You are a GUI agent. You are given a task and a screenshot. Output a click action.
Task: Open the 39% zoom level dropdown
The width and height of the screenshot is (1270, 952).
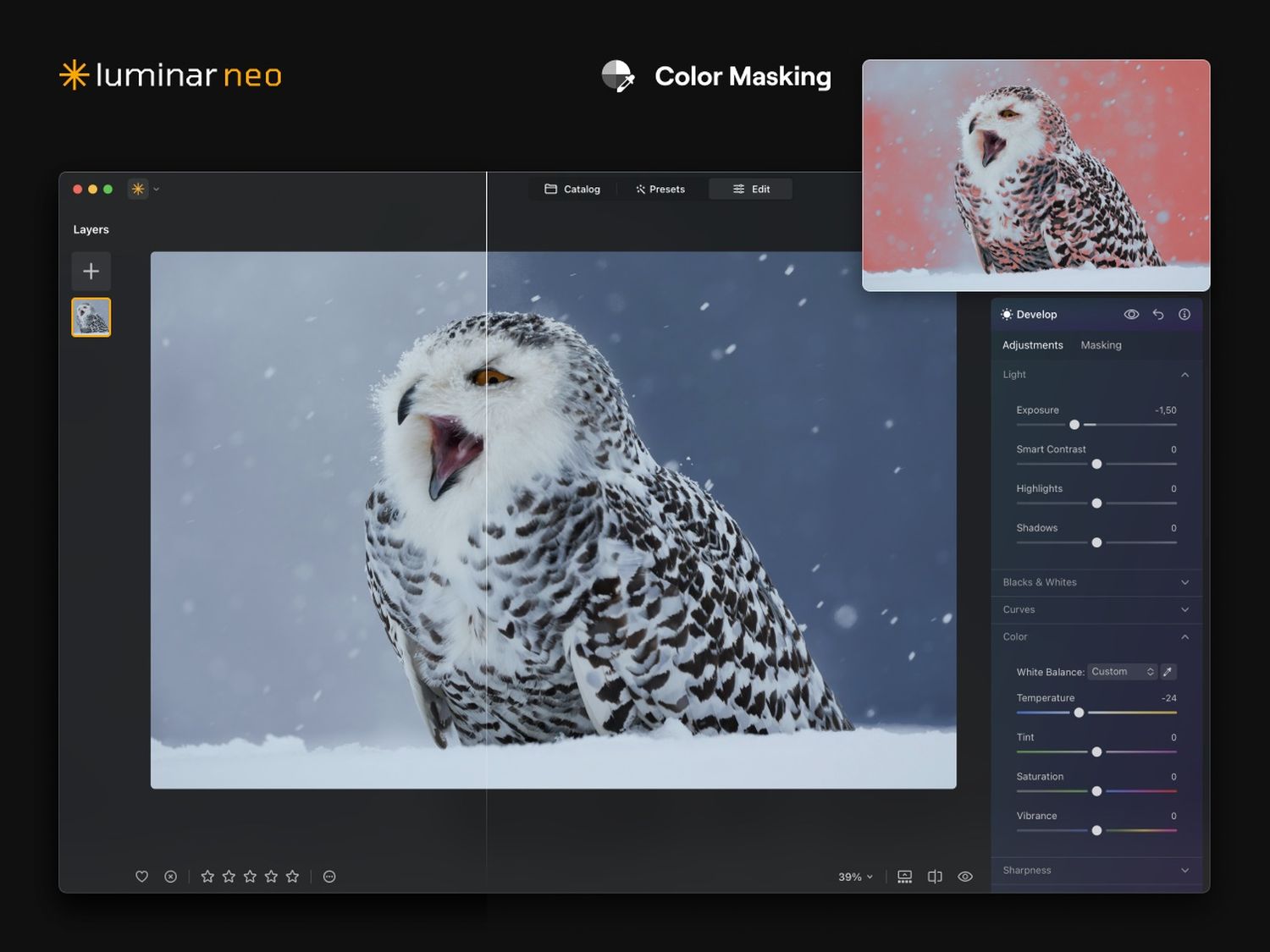click(x=855, y=877)
